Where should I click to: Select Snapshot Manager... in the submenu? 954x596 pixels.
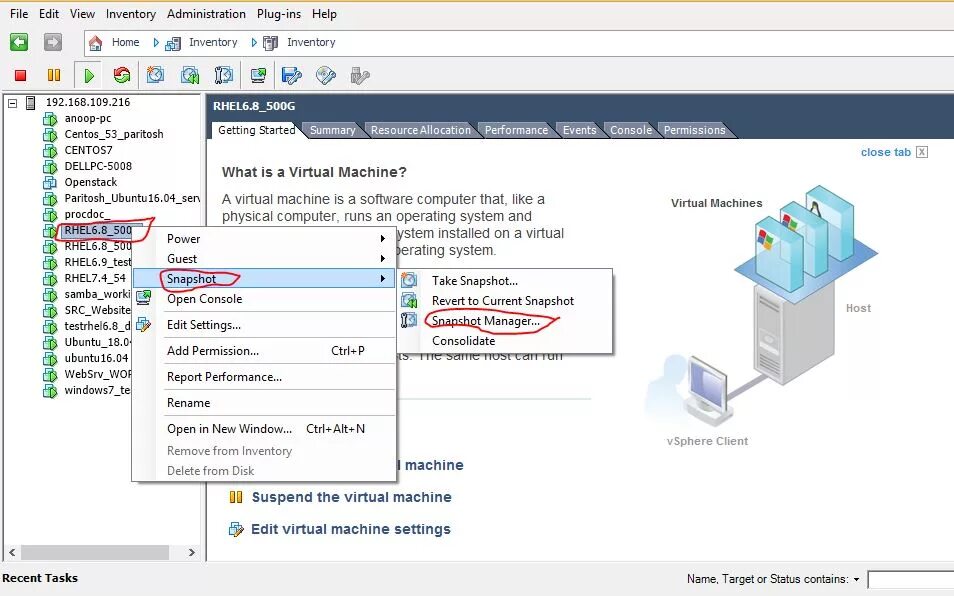(x=486, y=321)
